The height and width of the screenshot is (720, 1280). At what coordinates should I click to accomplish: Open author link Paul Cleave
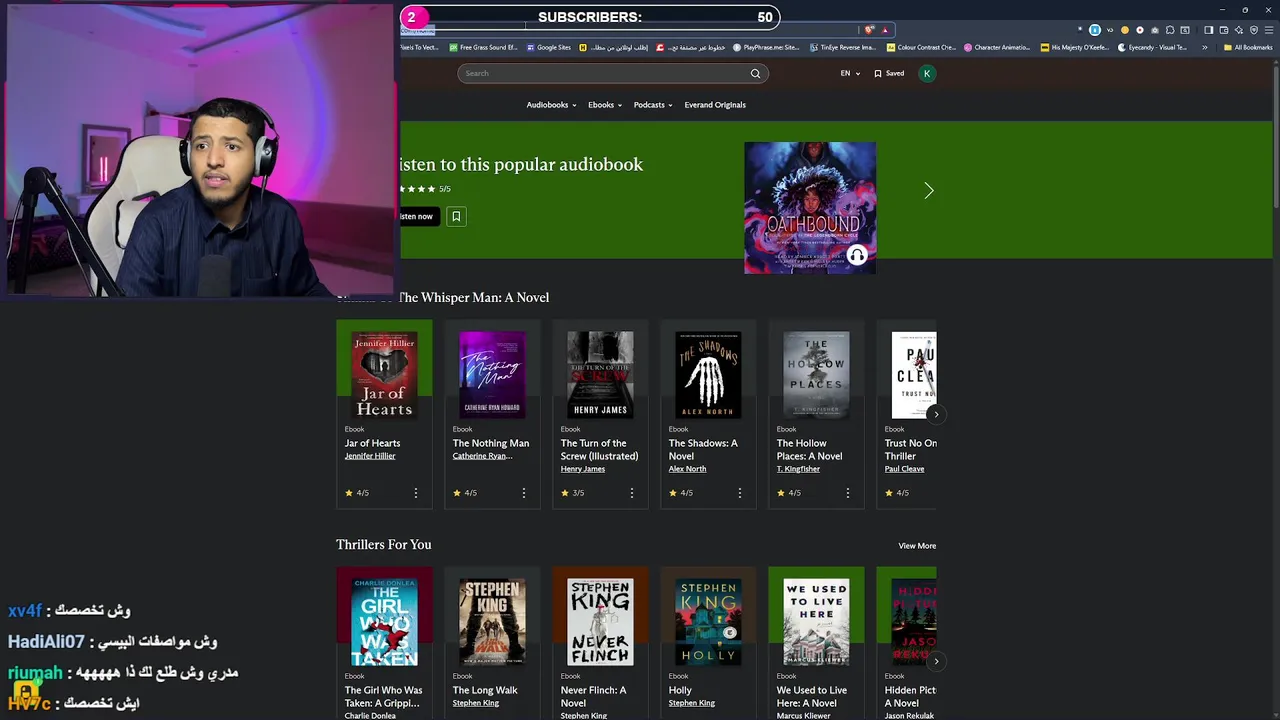coord(904,469)
